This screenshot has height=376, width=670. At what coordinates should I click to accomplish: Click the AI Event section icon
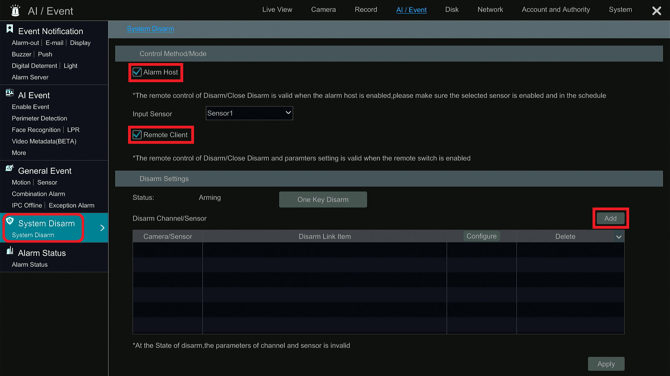[x=9, y=93]
